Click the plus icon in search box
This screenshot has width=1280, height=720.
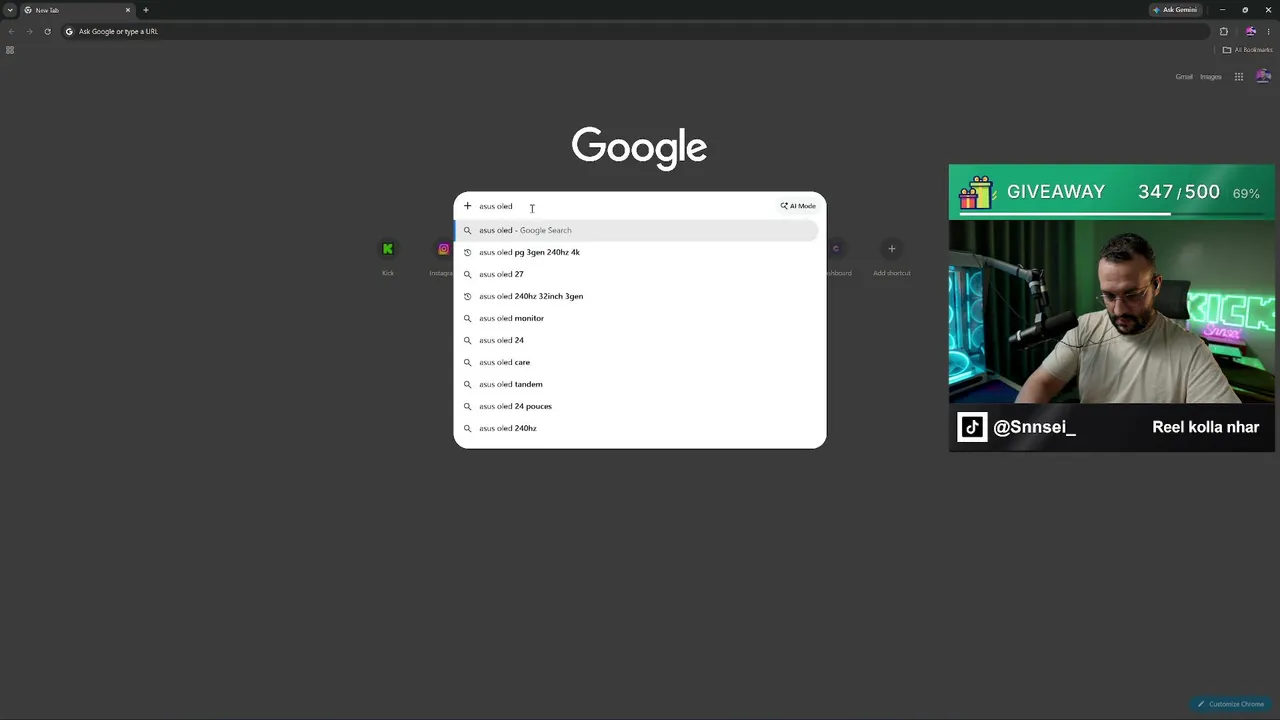[x=467, y=206]
